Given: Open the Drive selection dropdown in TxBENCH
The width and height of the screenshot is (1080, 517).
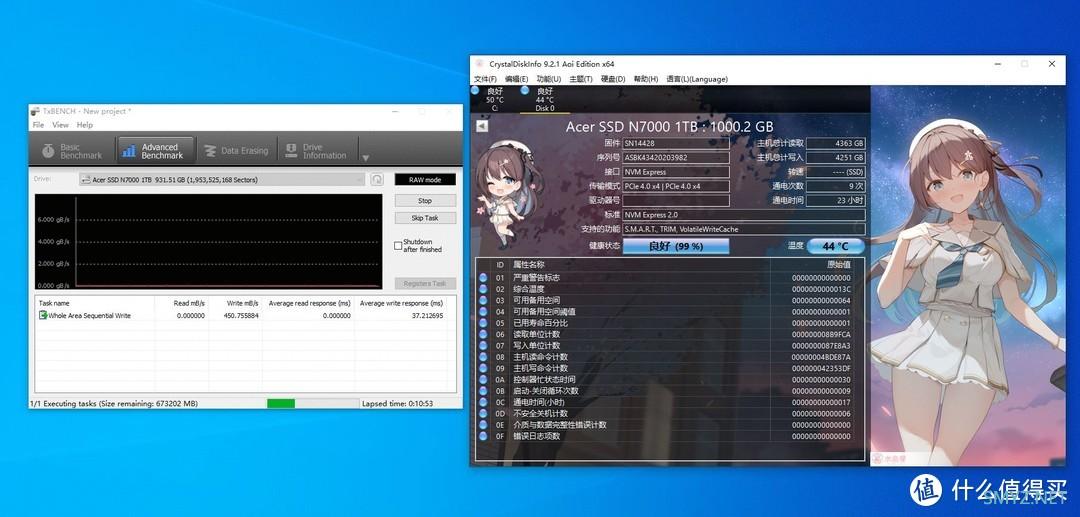Looking at the screenshot, I should [222, 180].
